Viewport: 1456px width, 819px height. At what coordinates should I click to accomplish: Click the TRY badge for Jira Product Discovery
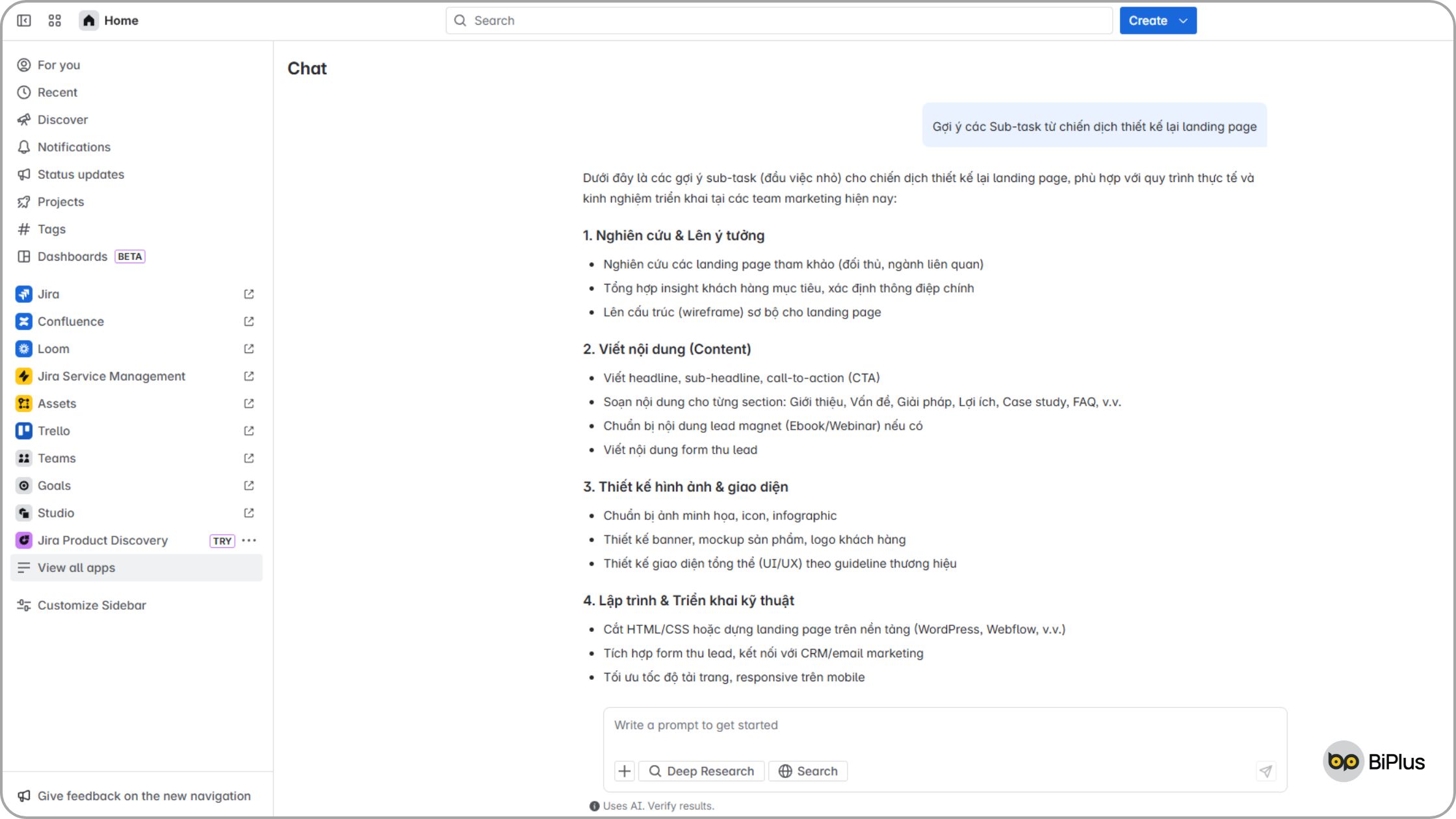tap(222, 541)
